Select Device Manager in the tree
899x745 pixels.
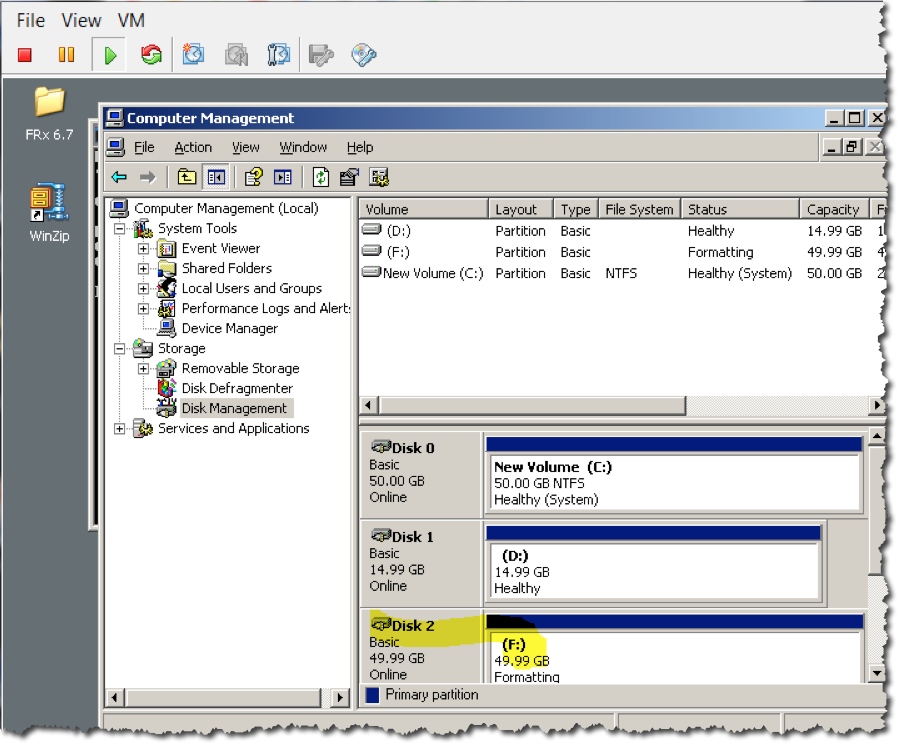click(x=229, y=328)
